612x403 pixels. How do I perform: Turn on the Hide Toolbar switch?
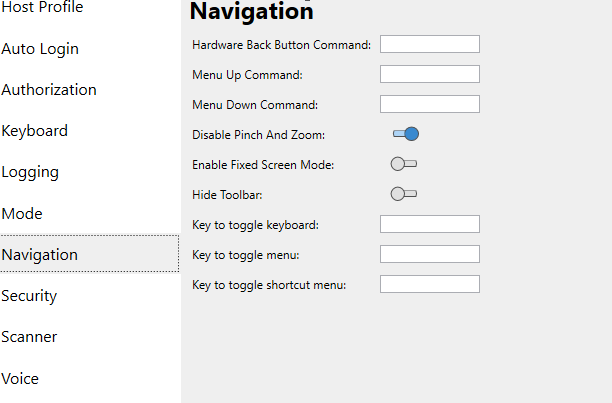tap(404, 194)
